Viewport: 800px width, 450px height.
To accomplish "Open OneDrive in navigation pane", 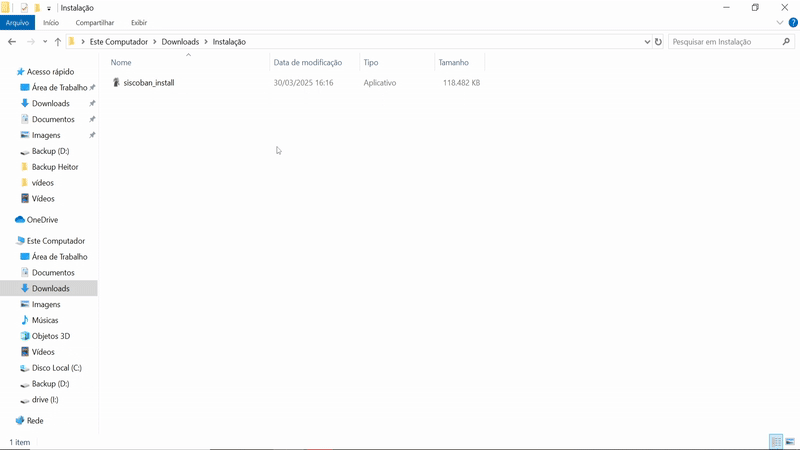I will [x=42, y=220].
